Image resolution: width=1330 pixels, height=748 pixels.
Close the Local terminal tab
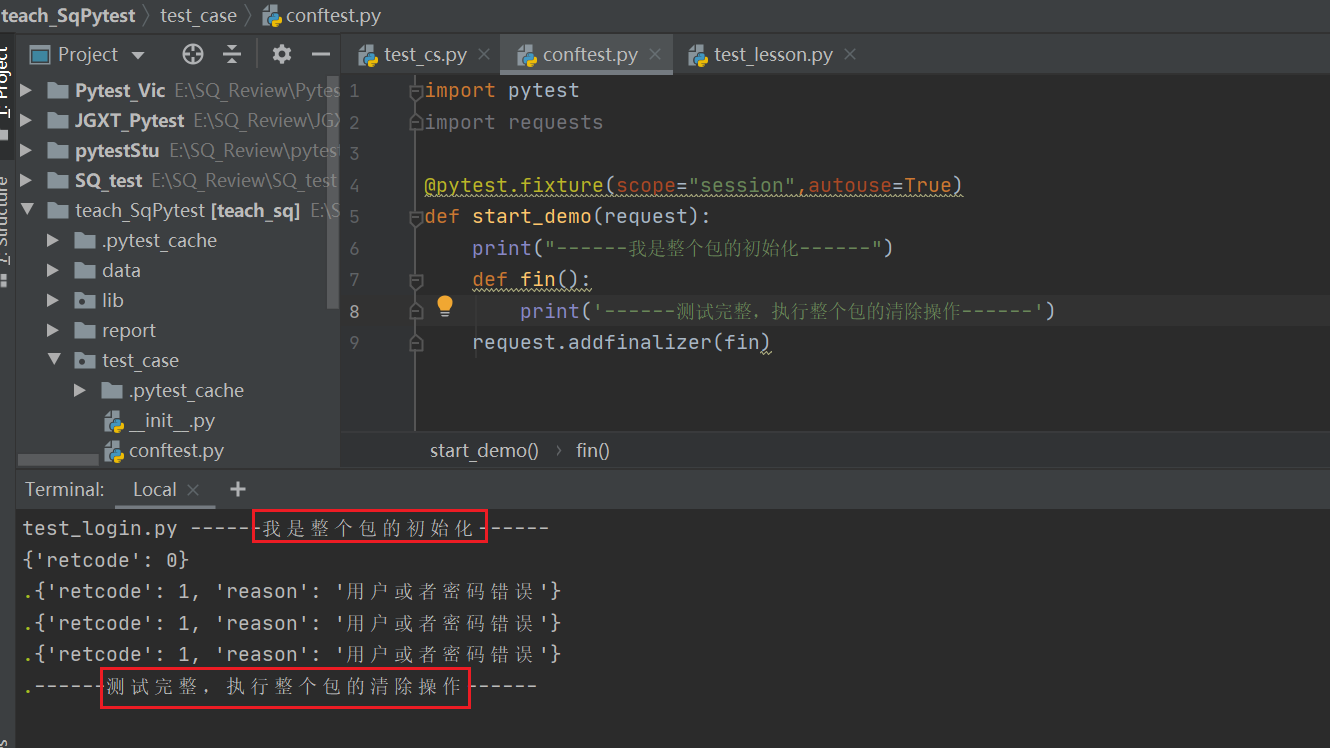pyautogui.click(x=193, y=489)
